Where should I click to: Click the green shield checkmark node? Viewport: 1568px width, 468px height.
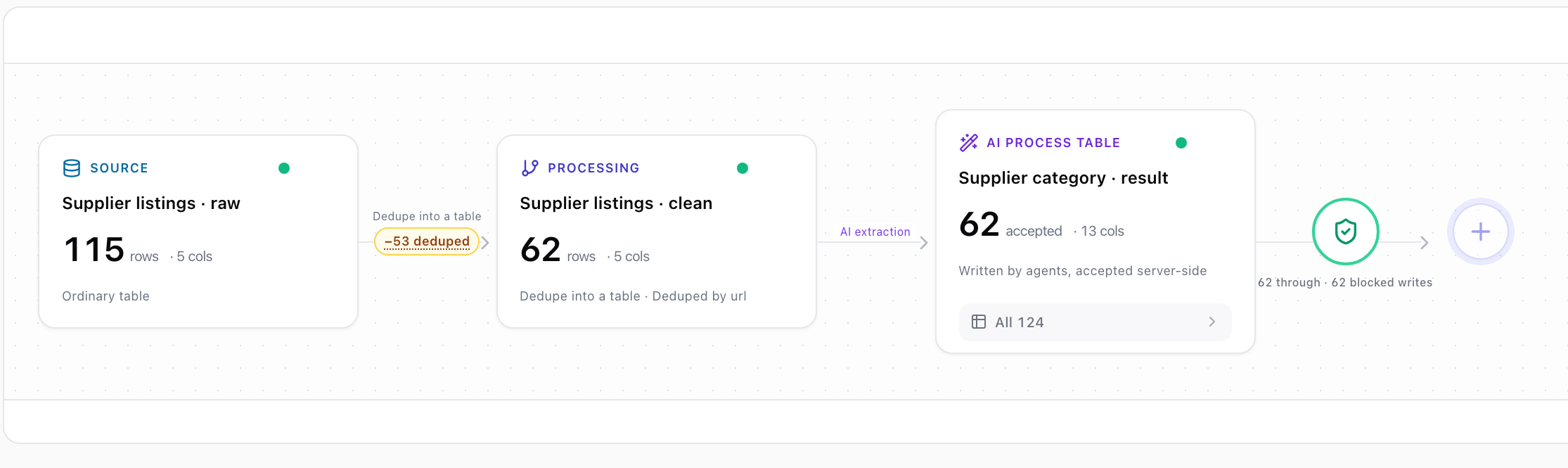[1346, 232]
